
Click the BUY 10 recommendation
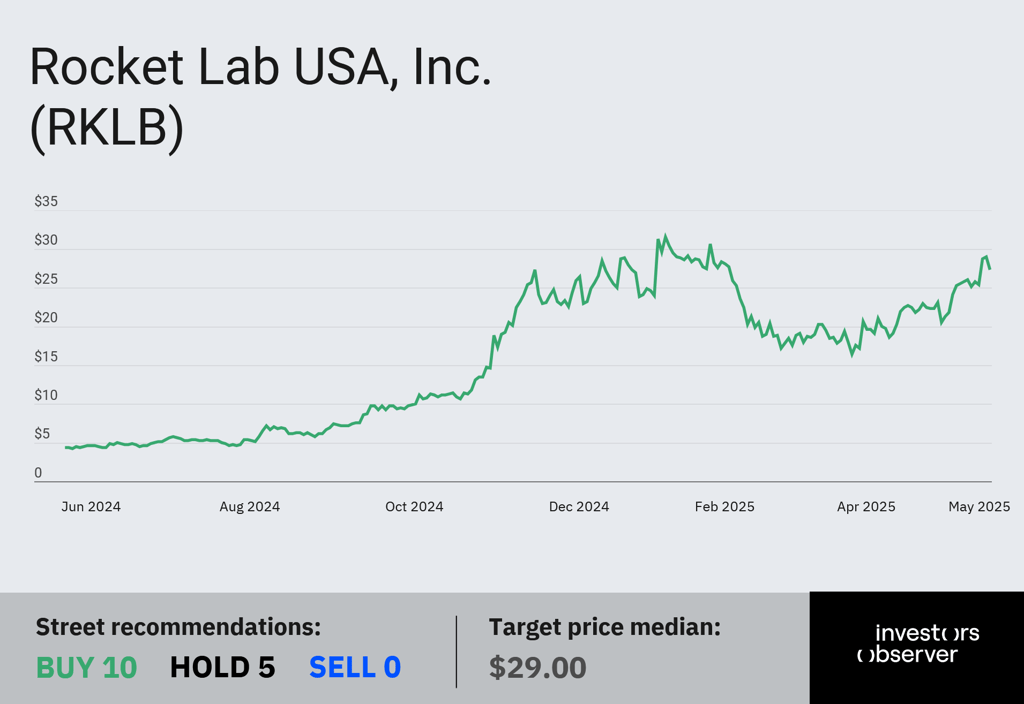pyautogui.click(x=86, y=667)
